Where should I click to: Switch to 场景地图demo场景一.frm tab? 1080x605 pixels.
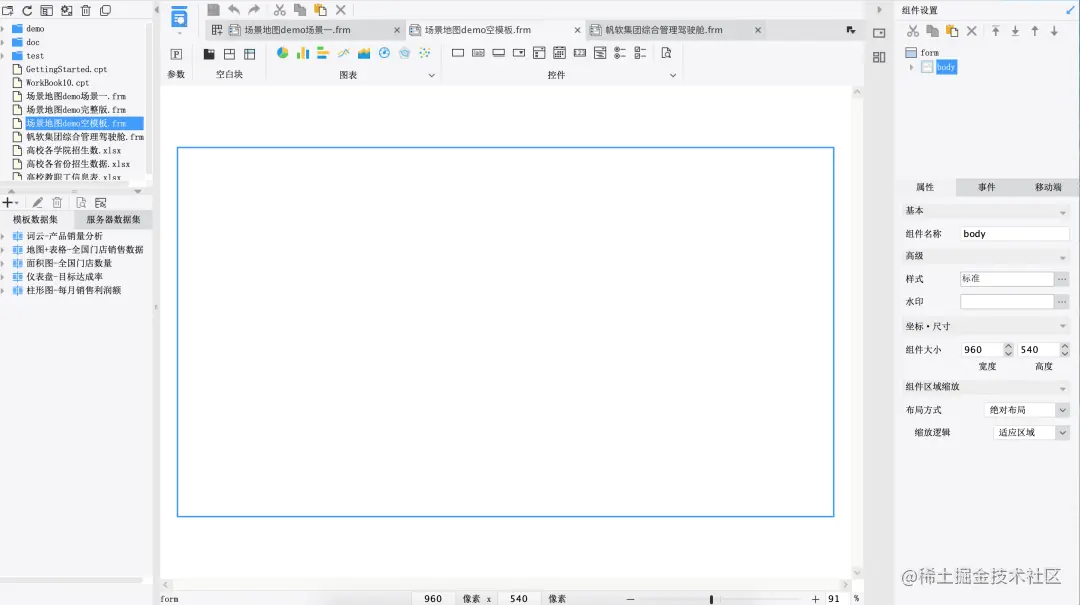(297, 30)
